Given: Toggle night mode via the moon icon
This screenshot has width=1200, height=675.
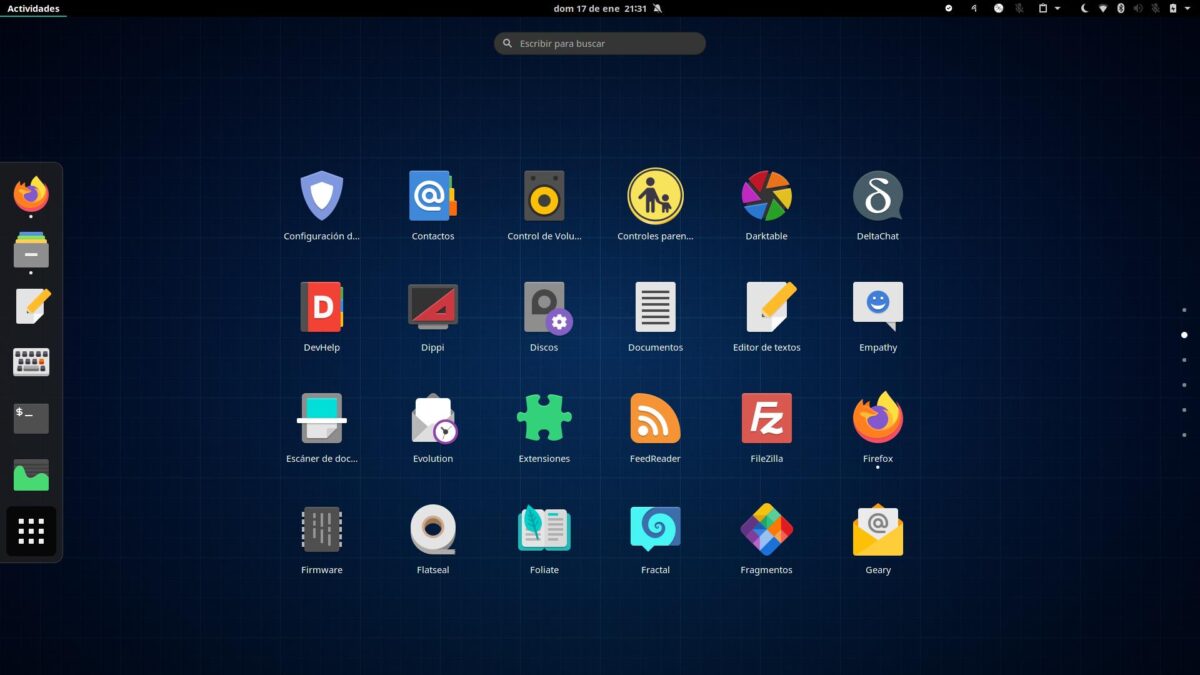Looking at the screenshot, I should pyautogui.click(x=1085, y=8).
